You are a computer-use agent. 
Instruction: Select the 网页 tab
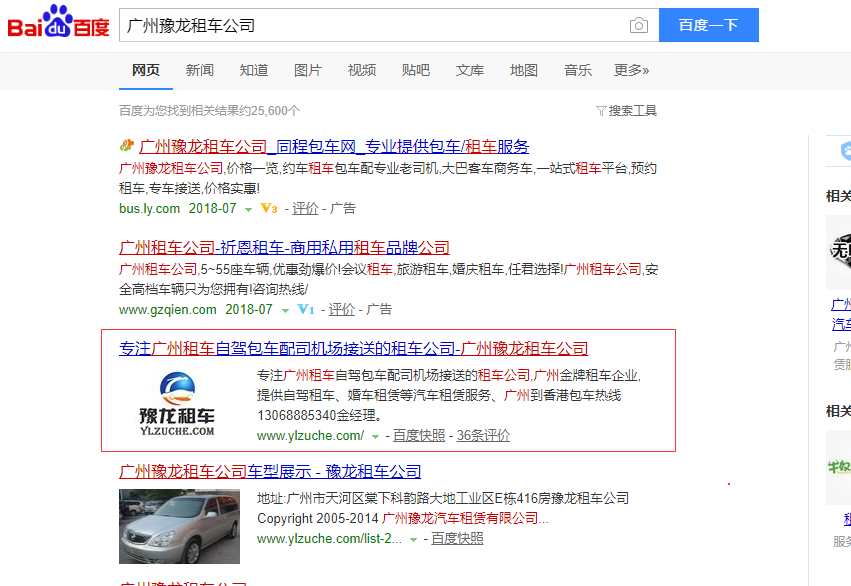coord(145,70)
